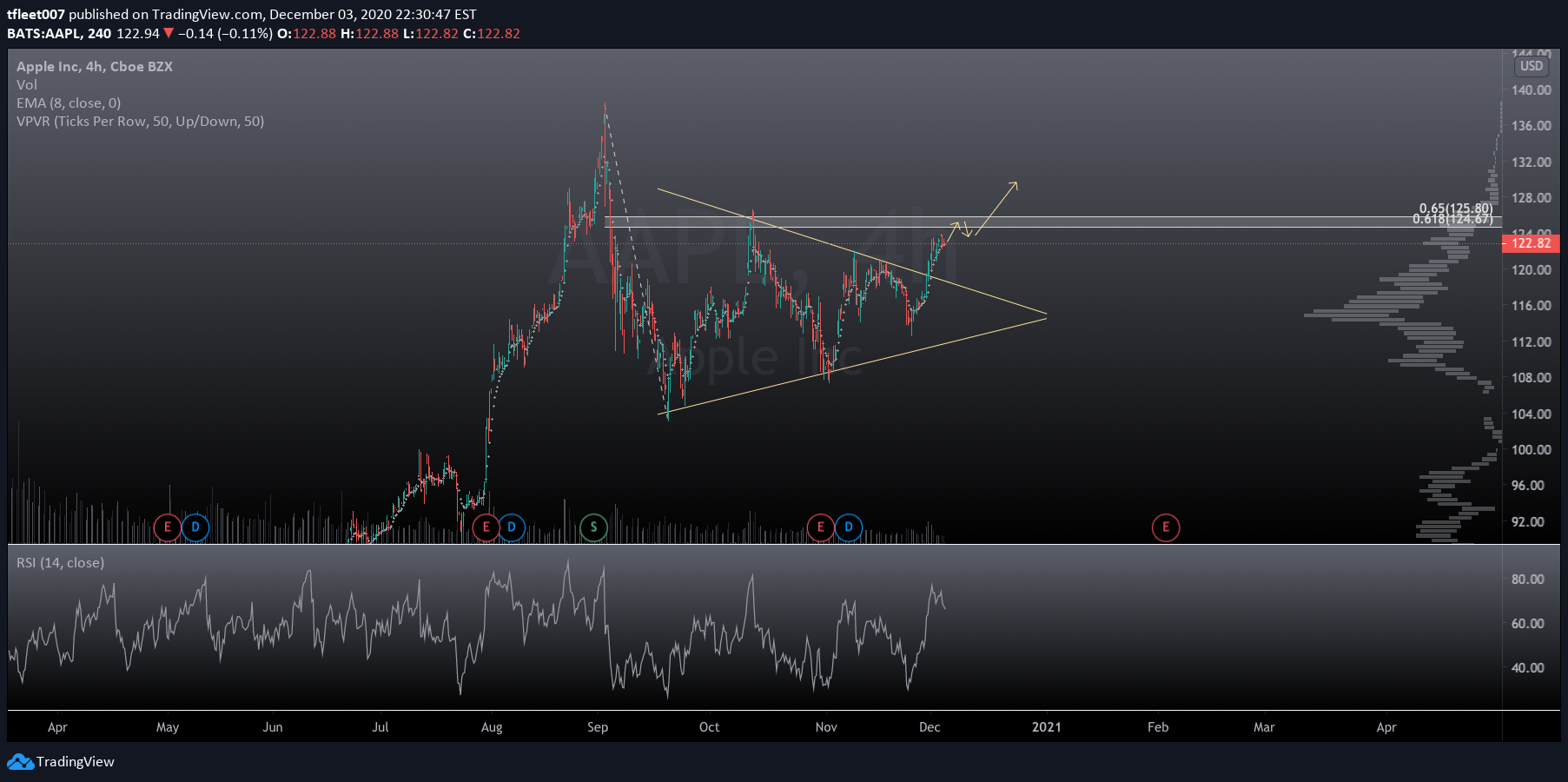Screen dimensions: 1568x782
Task: Click the May label on the time axis
Action: pyautogui.click(x=168, y=727)
